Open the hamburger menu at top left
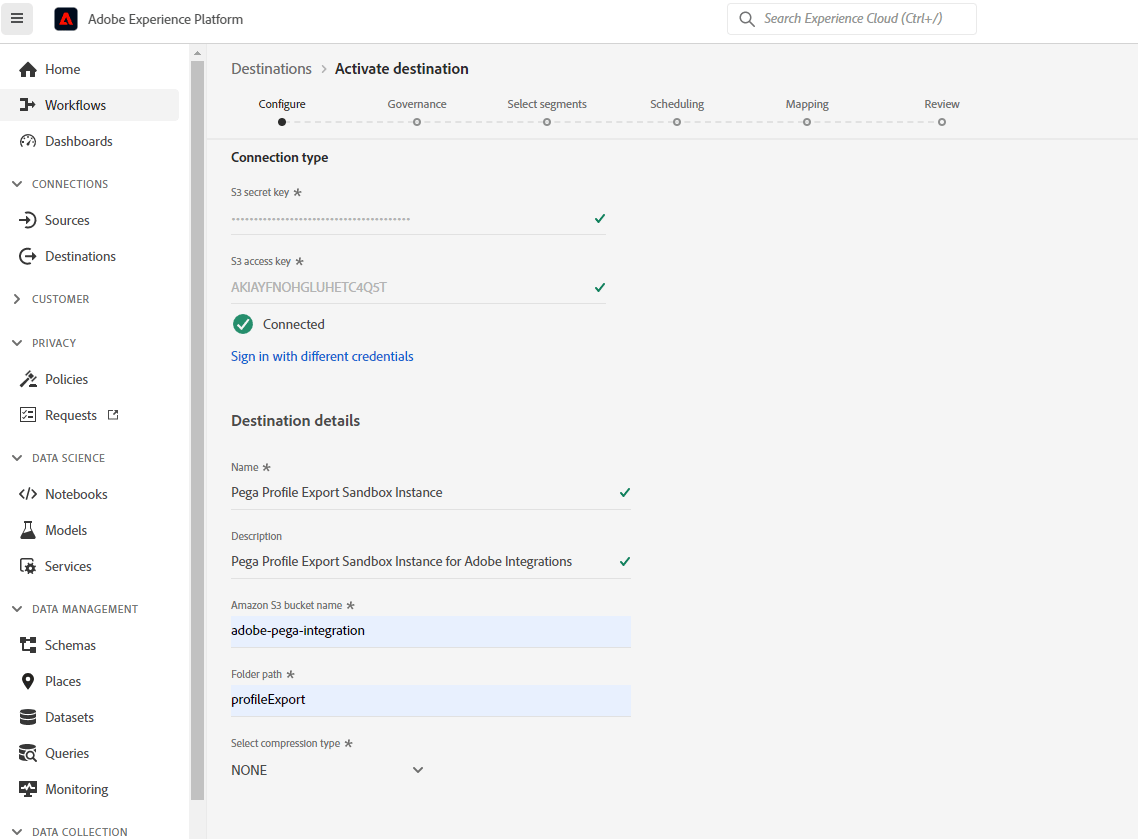The image size is (1138, 839). coord(16,19)
